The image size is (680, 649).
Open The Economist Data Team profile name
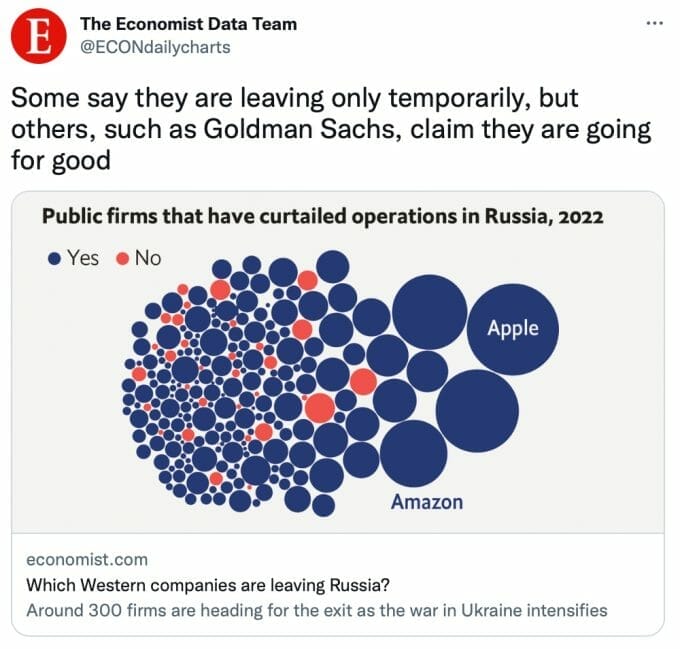coord(188,24)
